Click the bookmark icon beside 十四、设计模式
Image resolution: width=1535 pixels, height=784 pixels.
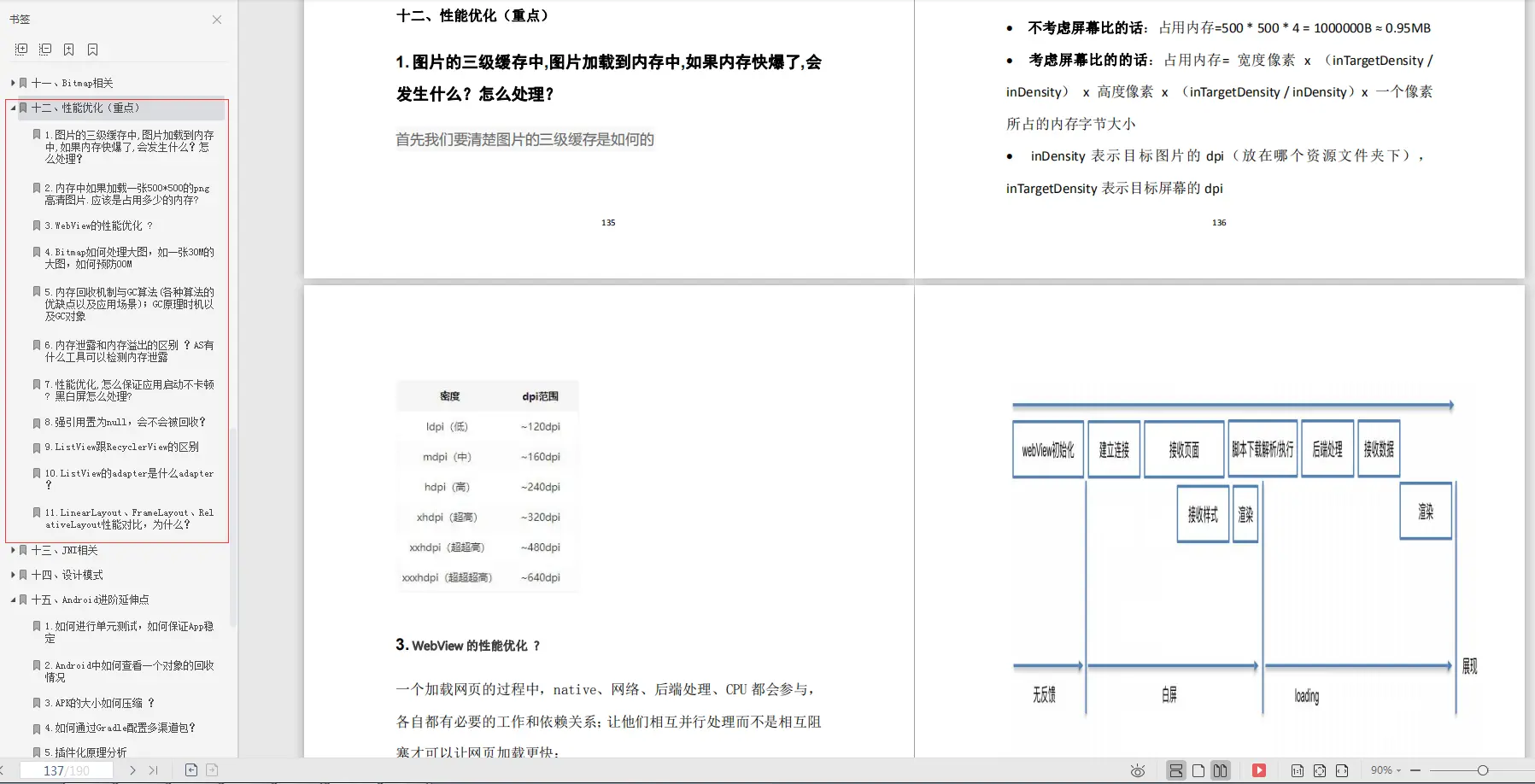coord(23,575)
